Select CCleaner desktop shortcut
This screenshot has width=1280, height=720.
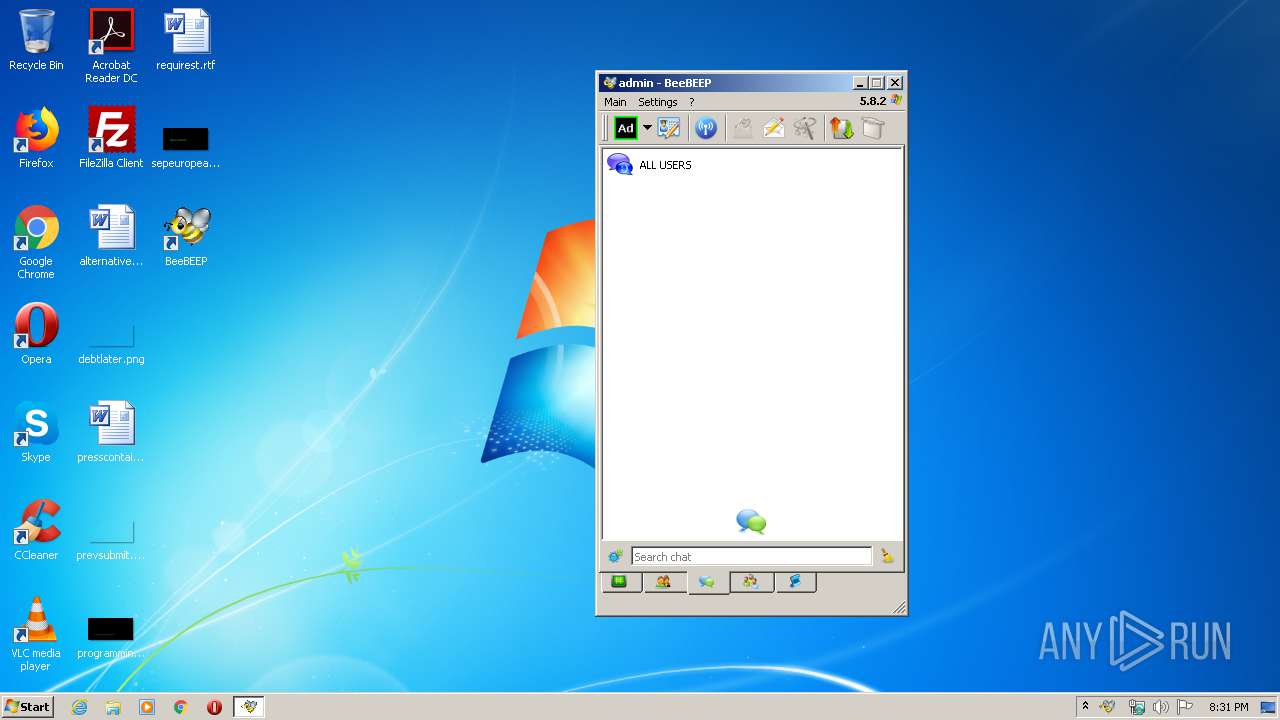coord(36,530)
